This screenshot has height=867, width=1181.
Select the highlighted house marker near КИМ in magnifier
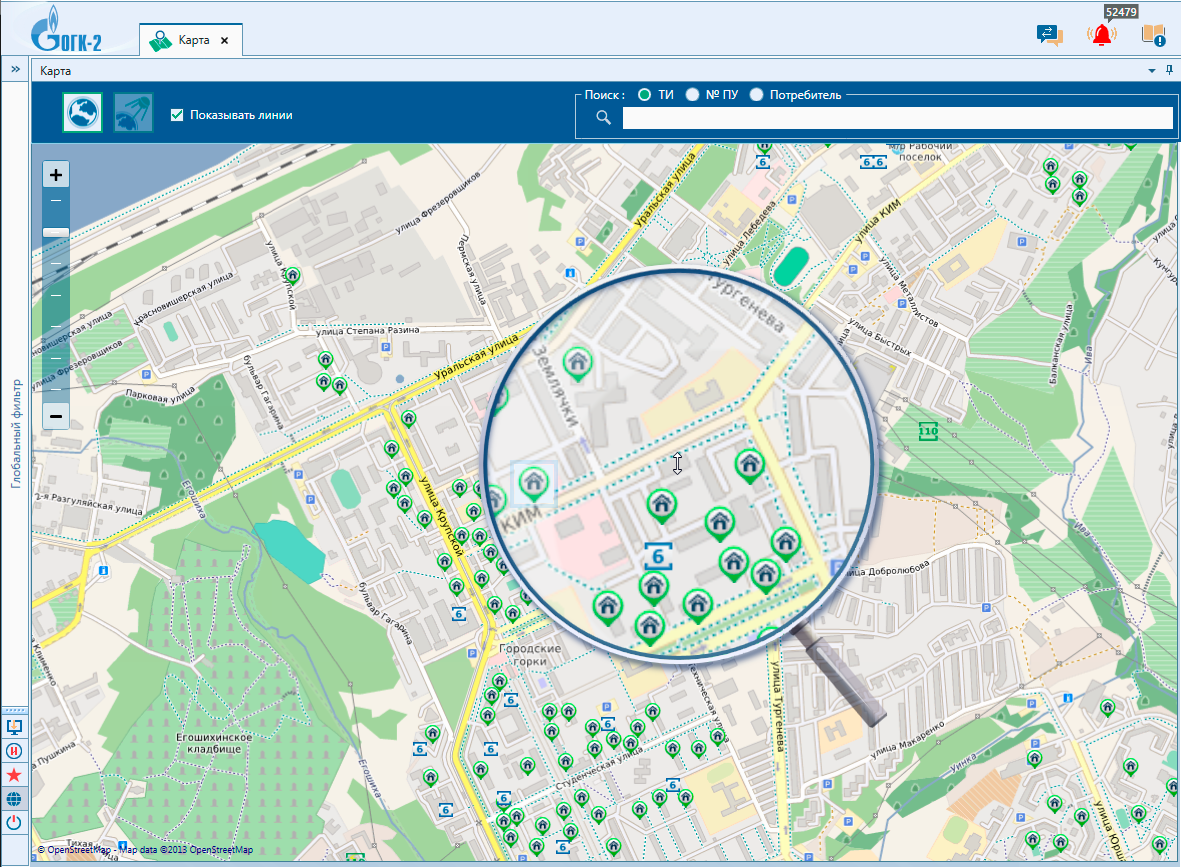tap(534, 484)
